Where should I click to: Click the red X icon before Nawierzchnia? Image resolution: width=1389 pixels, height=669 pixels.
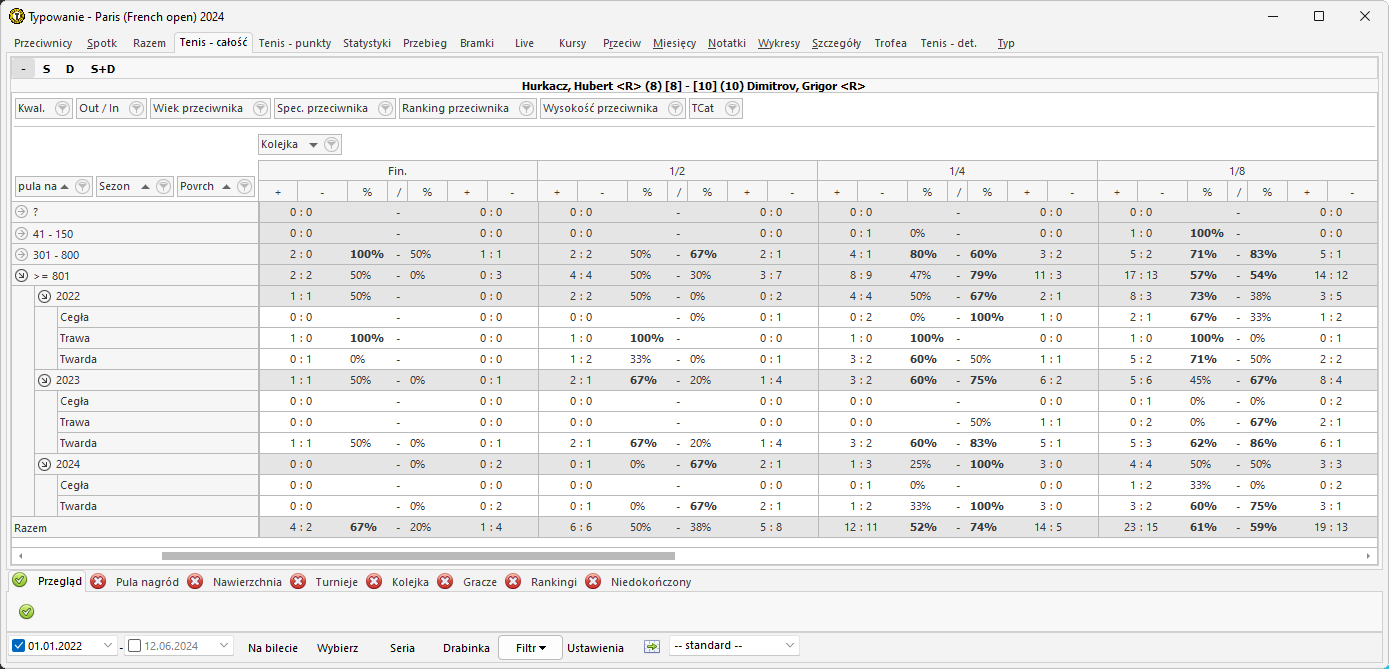tap(195, 581)
